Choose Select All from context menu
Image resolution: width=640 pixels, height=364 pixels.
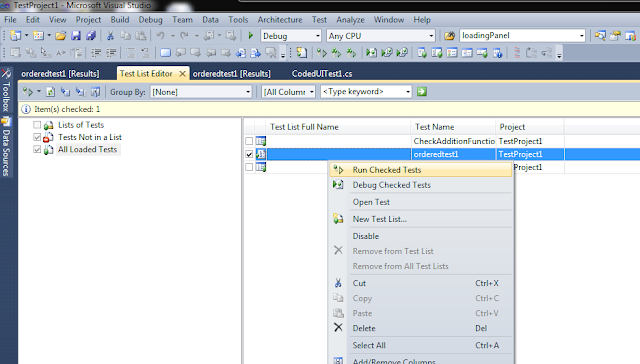(421, 345)
